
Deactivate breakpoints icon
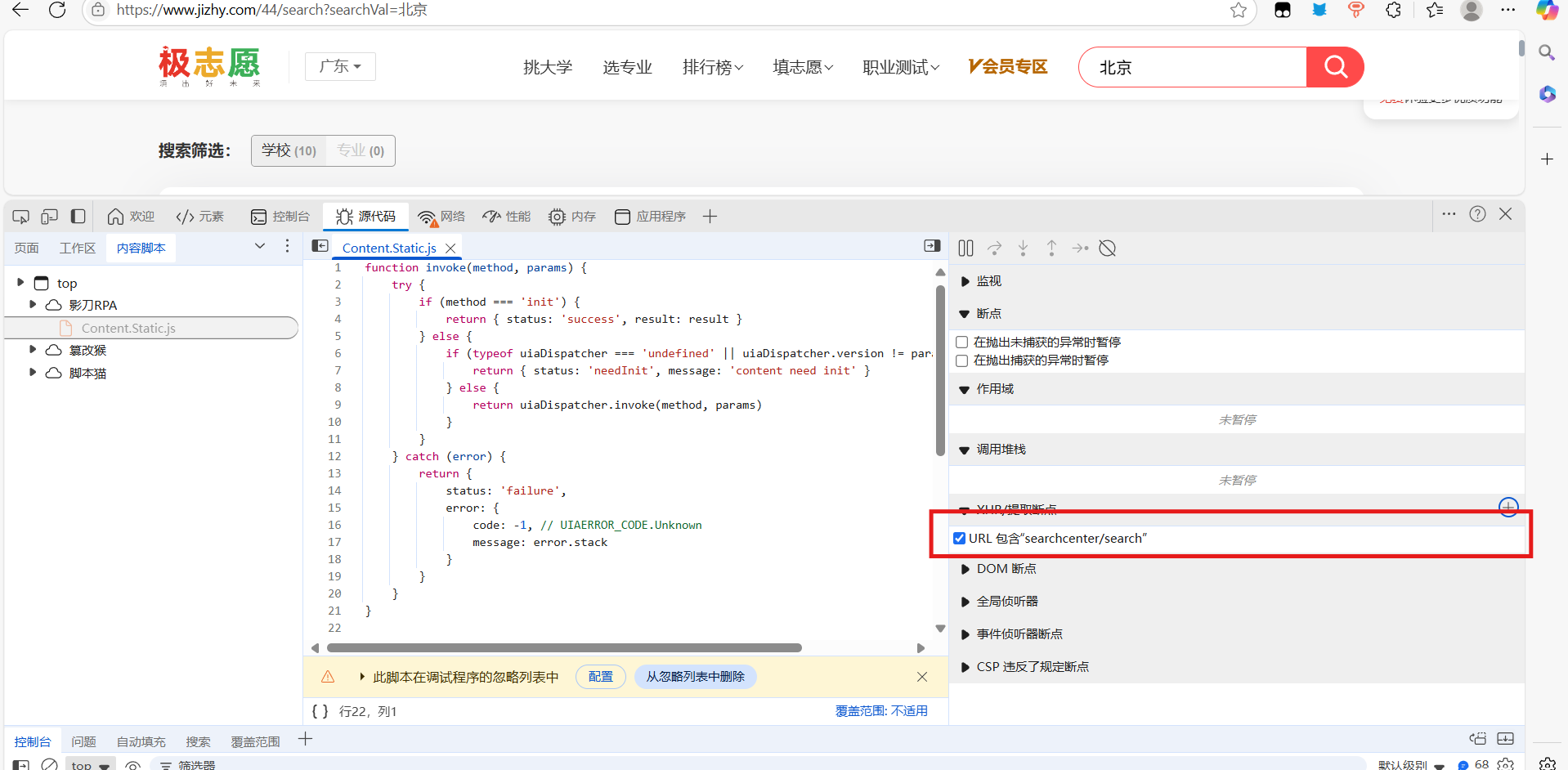[1108, 248]
